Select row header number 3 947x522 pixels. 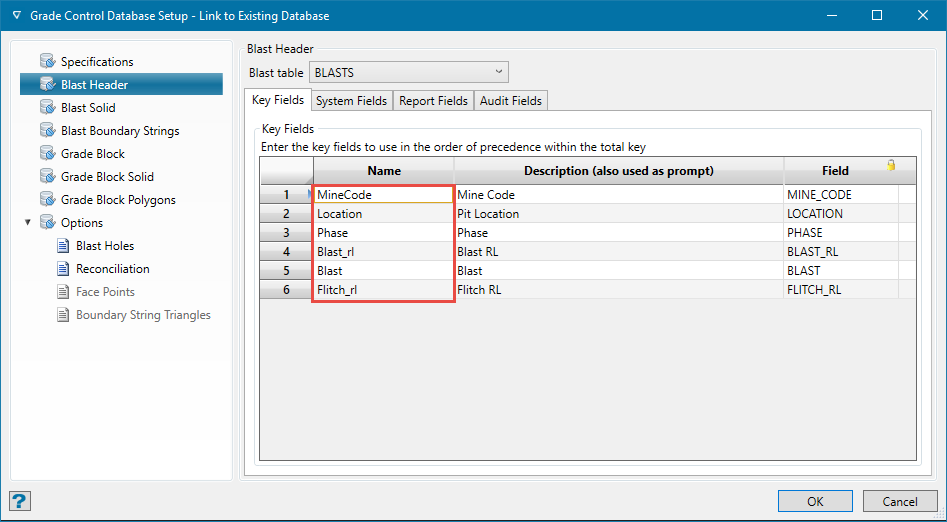pyautogui.click(x=286, y=233)
